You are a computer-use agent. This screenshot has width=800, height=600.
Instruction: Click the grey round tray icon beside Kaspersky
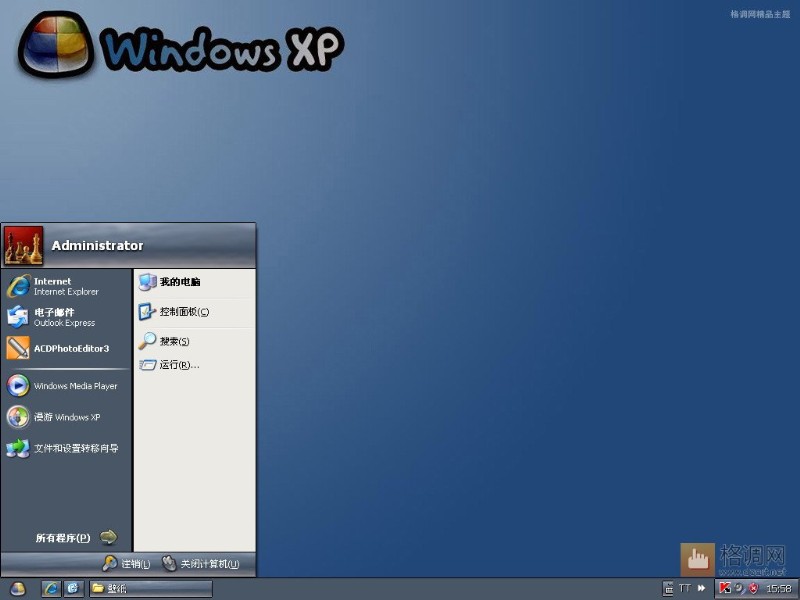pos(739,588)
